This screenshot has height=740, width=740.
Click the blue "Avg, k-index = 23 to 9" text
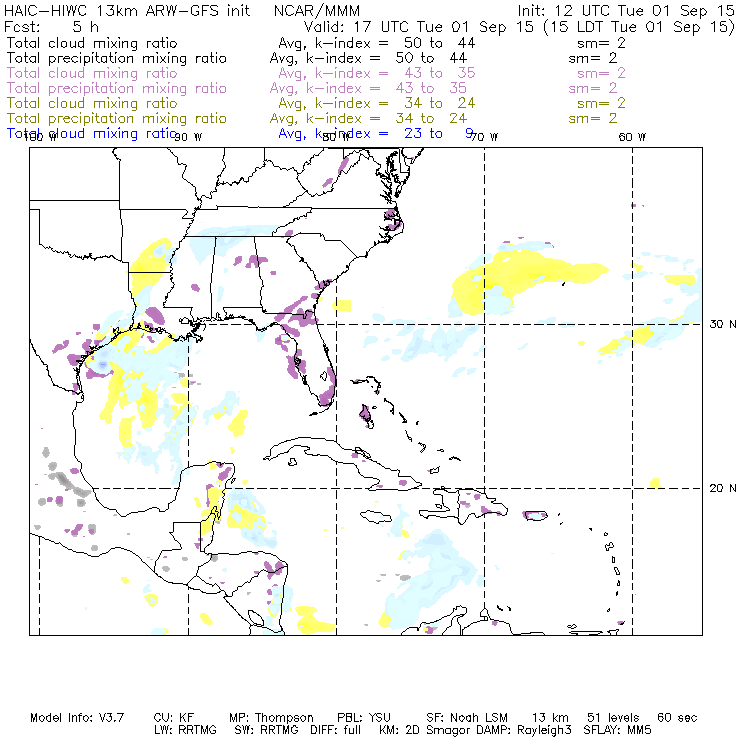tap(376, 134)
